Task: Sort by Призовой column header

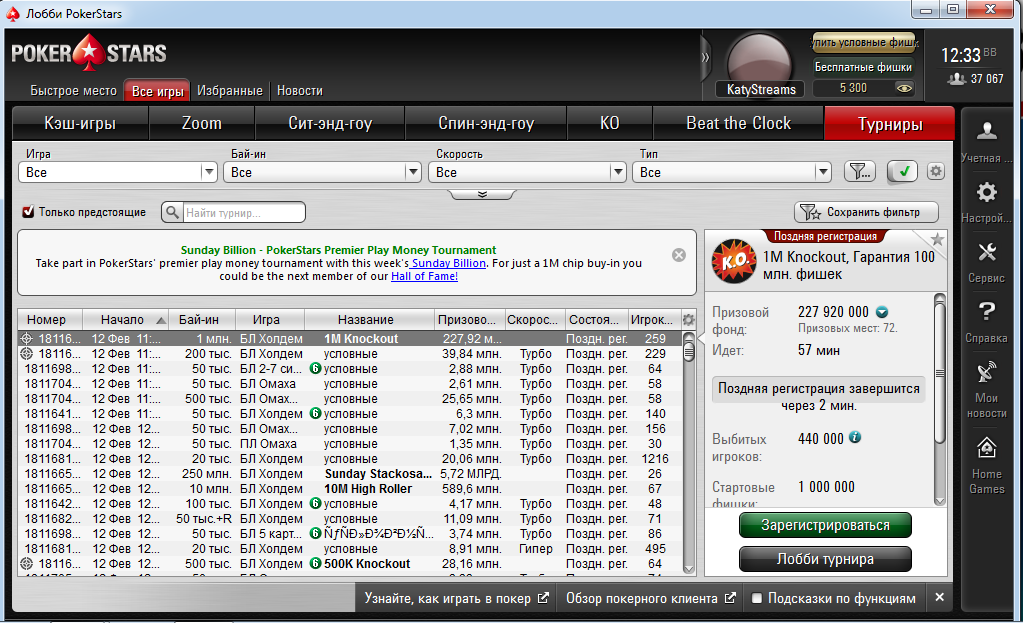Action: 467,320
